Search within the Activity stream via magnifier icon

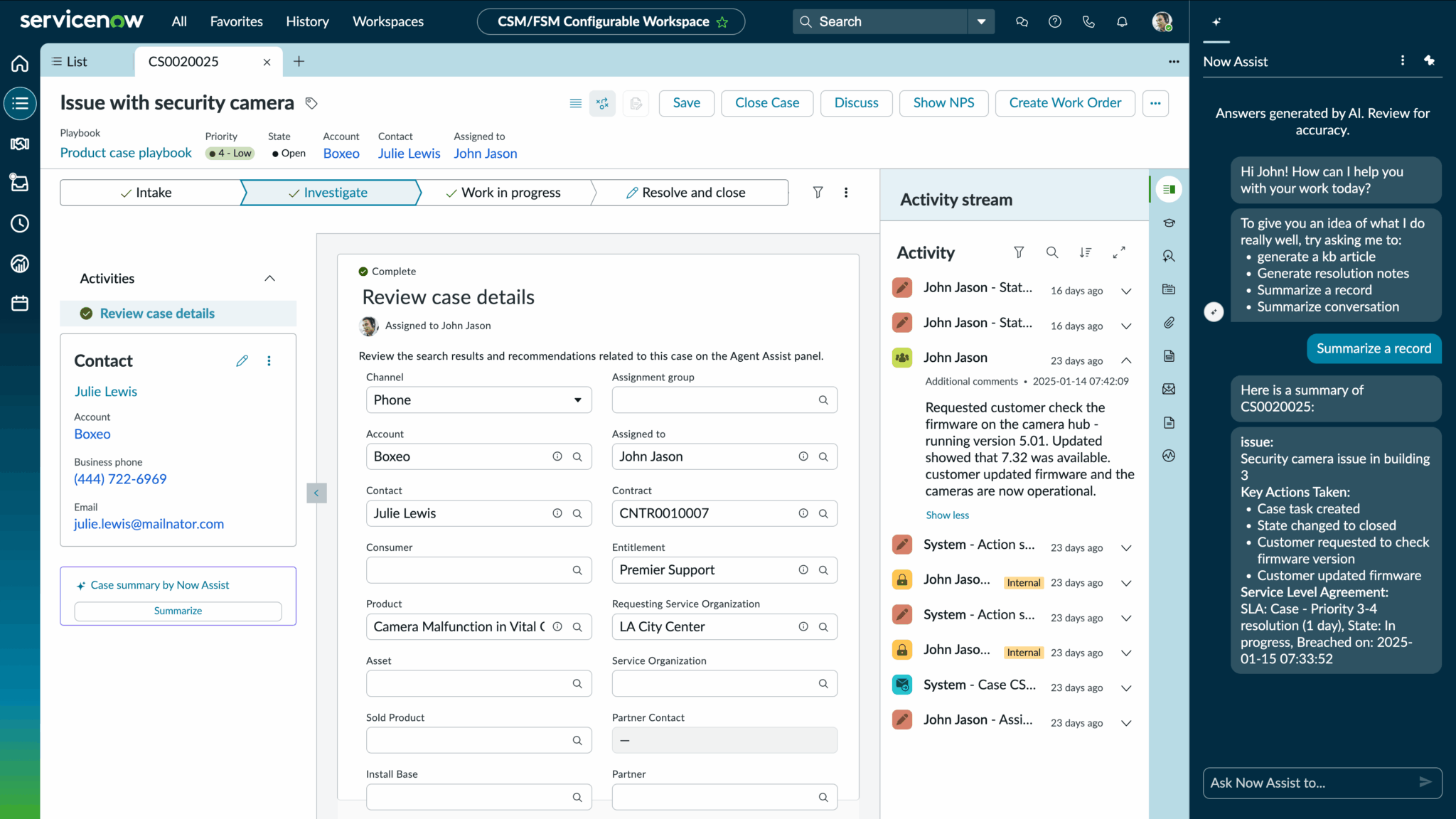coord(1052,252)
